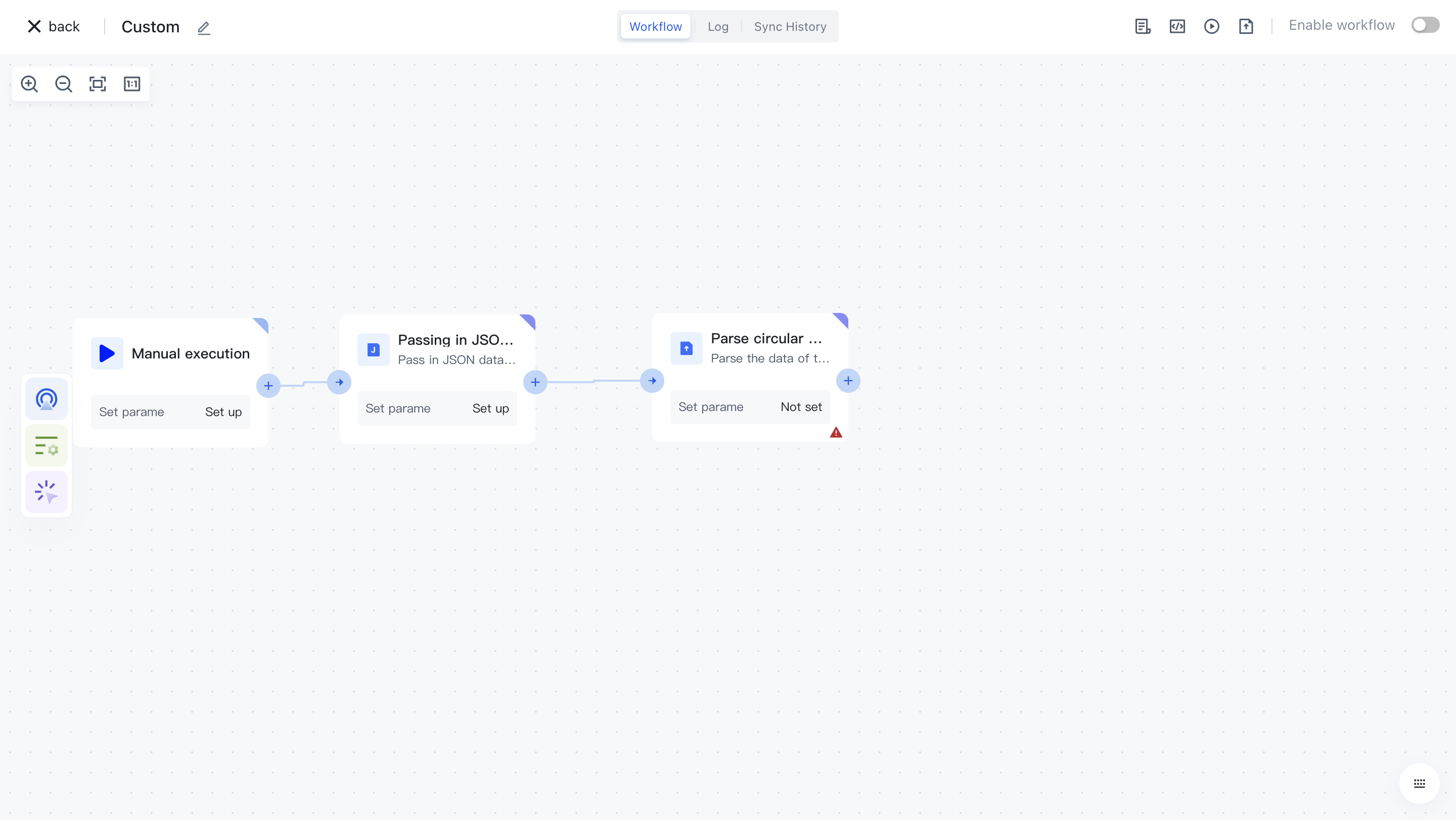Viewport: 1456px width, 820px height.
Task: Open the document notes icon in header
Action: (x=1143, y=27)
